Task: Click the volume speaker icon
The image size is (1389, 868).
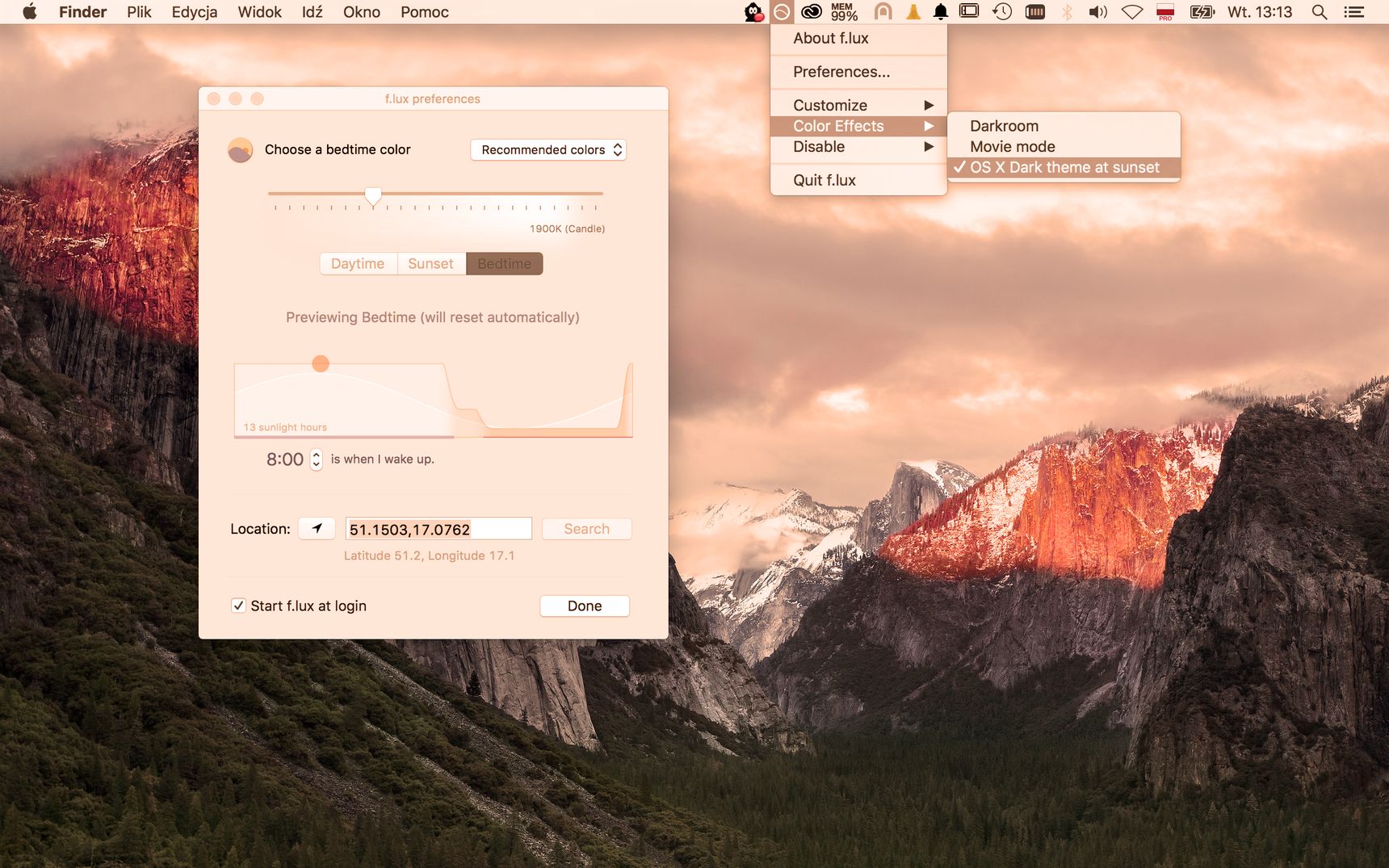Action: [1098, 12]
